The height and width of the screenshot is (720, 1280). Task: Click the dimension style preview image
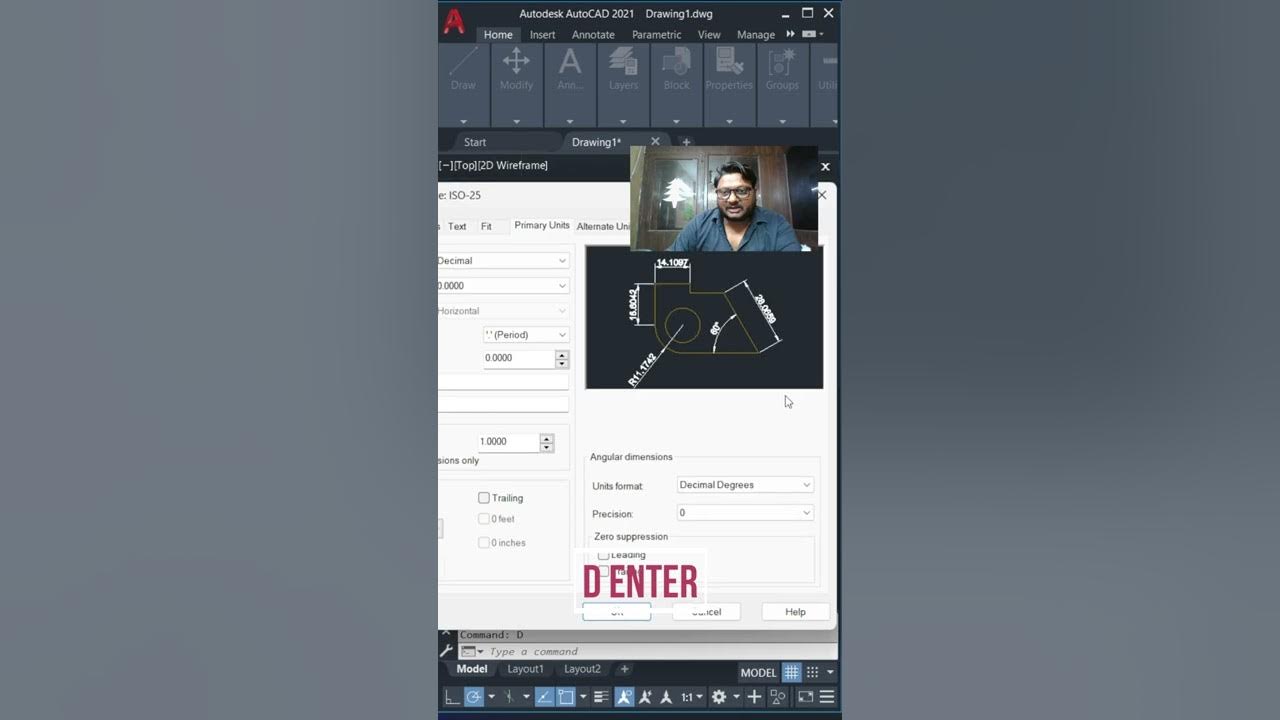[x=704, y=318]
